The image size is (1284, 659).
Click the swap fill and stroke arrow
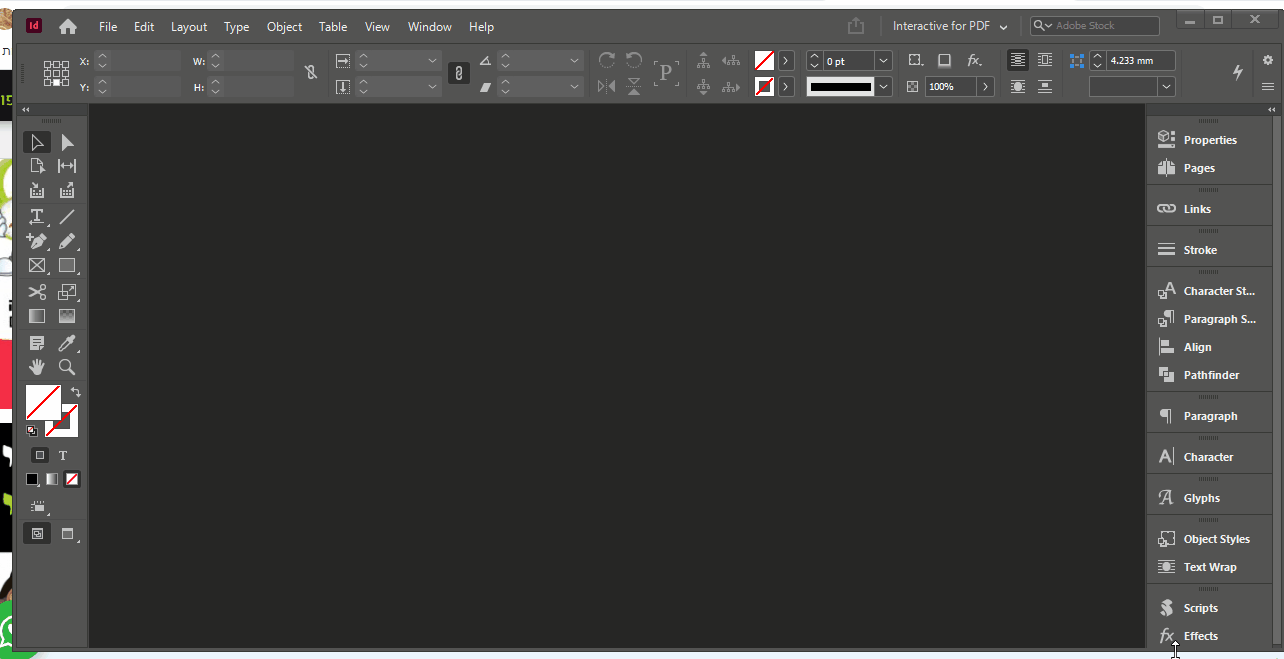(75, 392)
